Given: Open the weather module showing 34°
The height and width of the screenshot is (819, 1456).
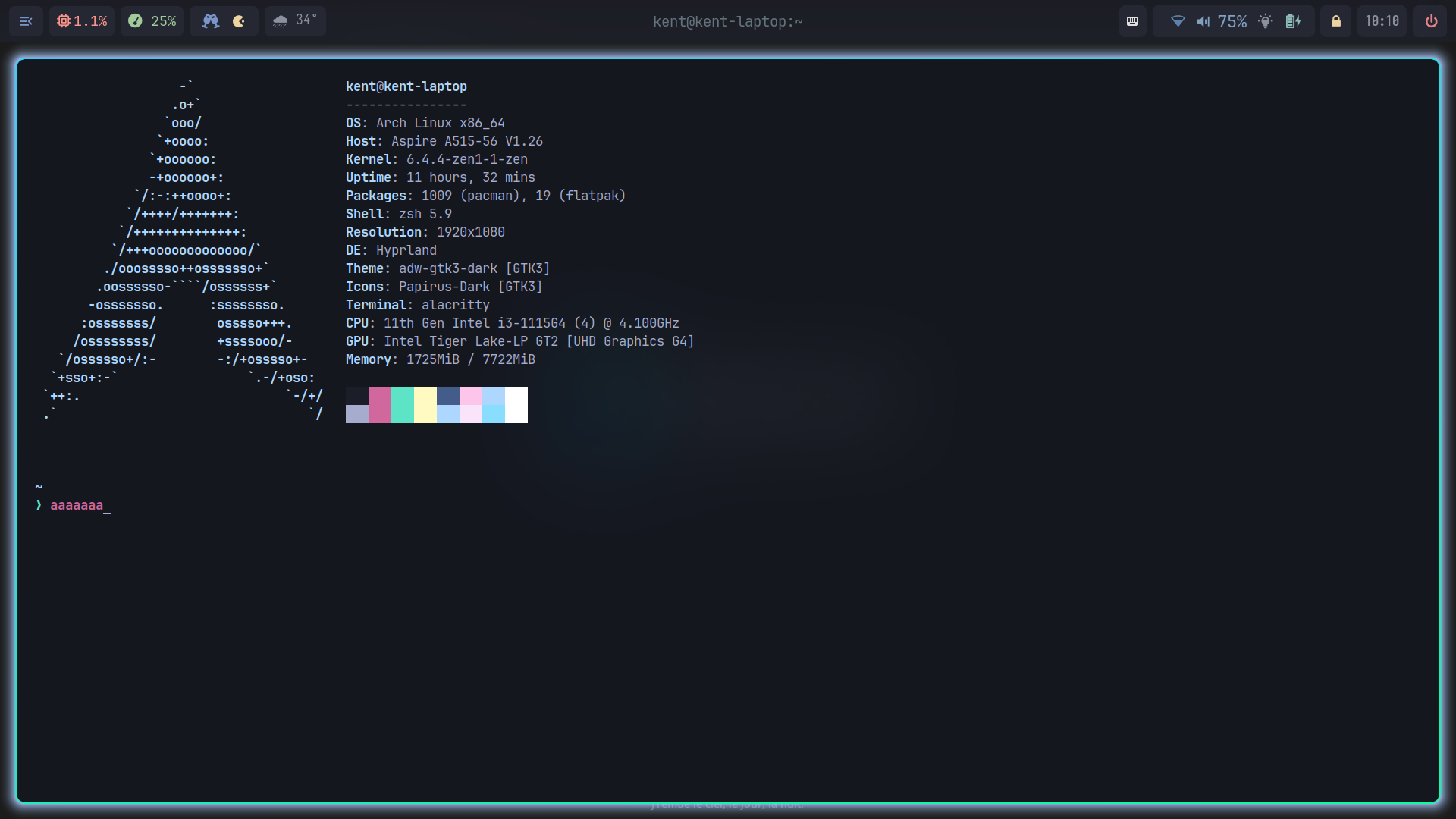Looking at the screenshot, I should pyautogui.click(x=295, y=20).
